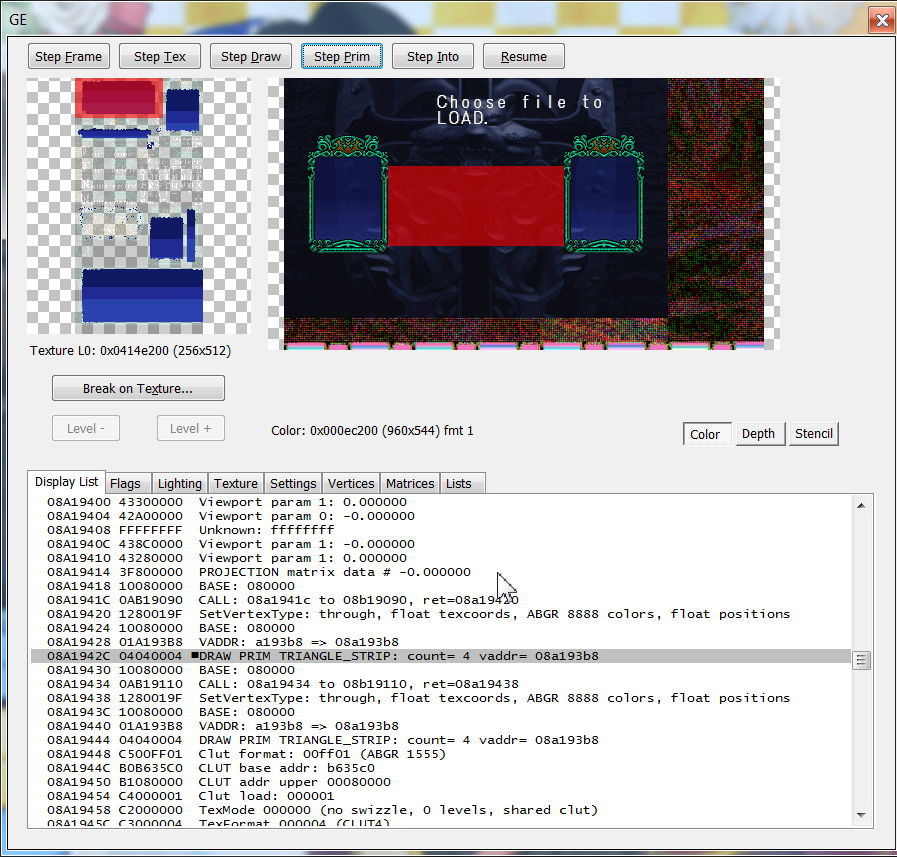The height and width of the screenshot is (857, 897).
Task: Open Break on Texture dialog
Action: [x=138, y=388]
